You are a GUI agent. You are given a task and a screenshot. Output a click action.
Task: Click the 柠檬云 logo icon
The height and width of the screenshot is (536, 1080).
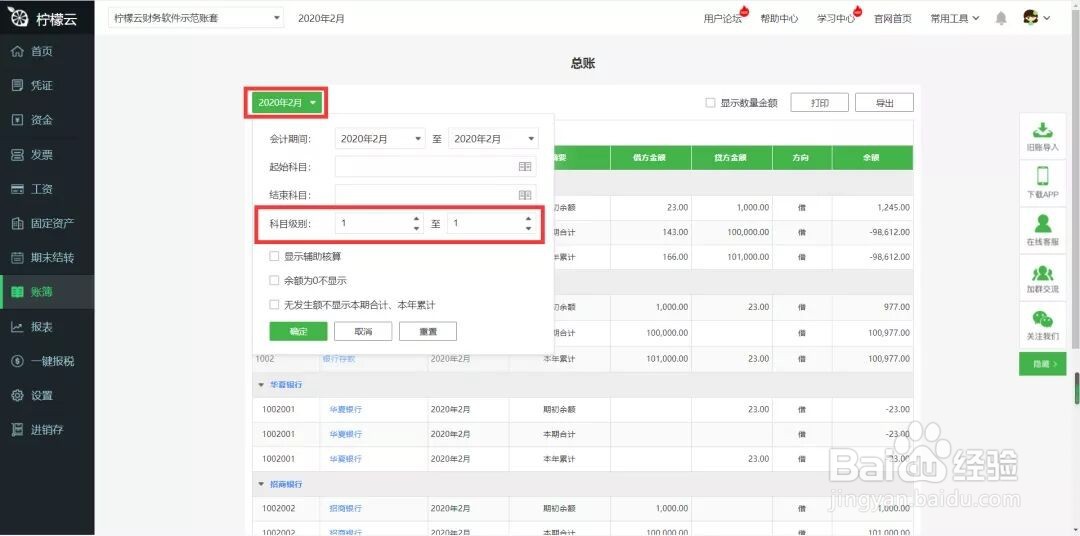(18, 18)
